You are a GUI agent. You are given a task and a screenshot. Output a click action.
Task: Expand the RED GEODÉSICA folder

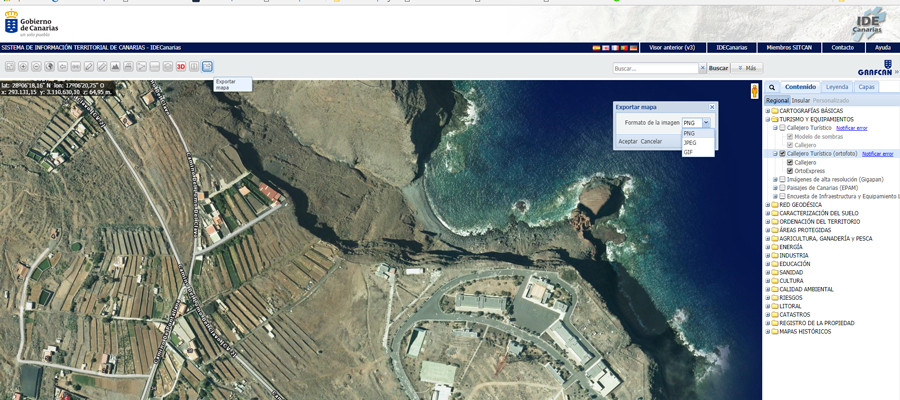[x=768, y=205]
